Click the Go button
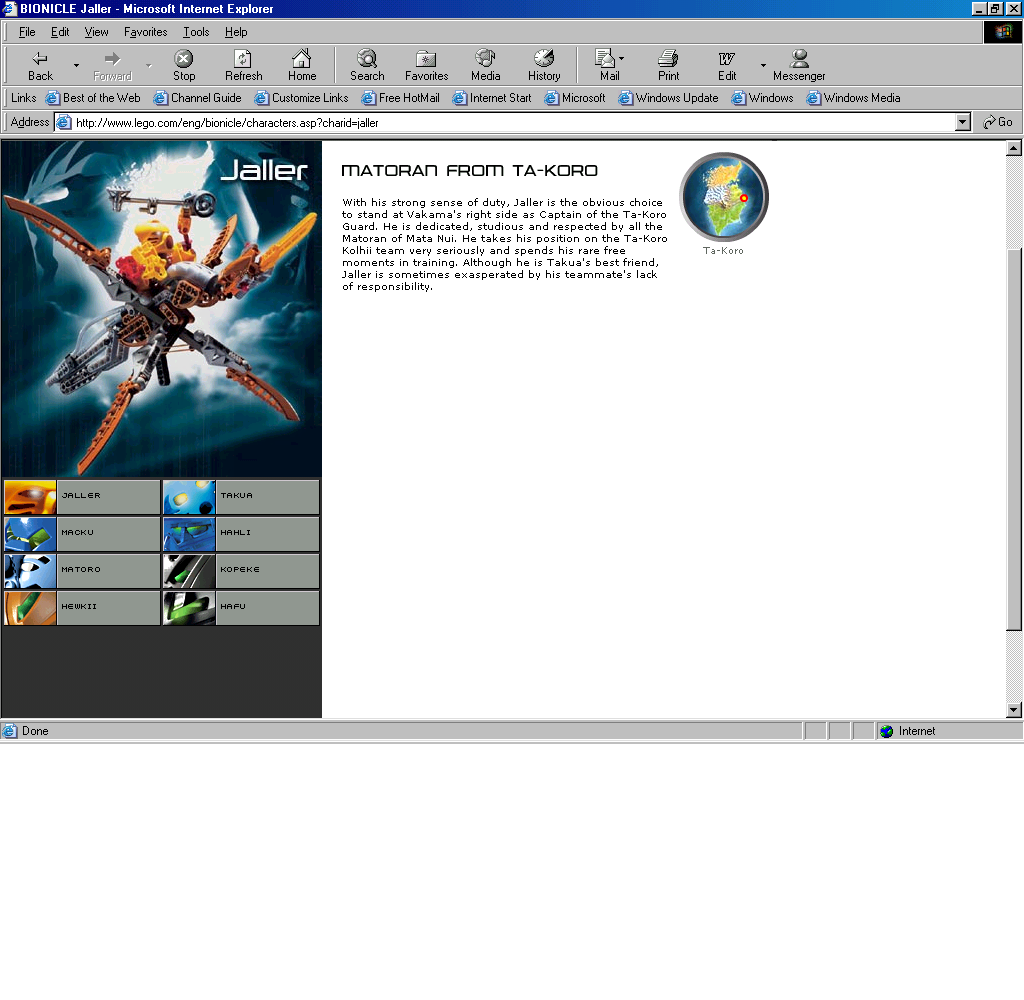This screenshot has width=1024, height=1000. click(998, 122)
